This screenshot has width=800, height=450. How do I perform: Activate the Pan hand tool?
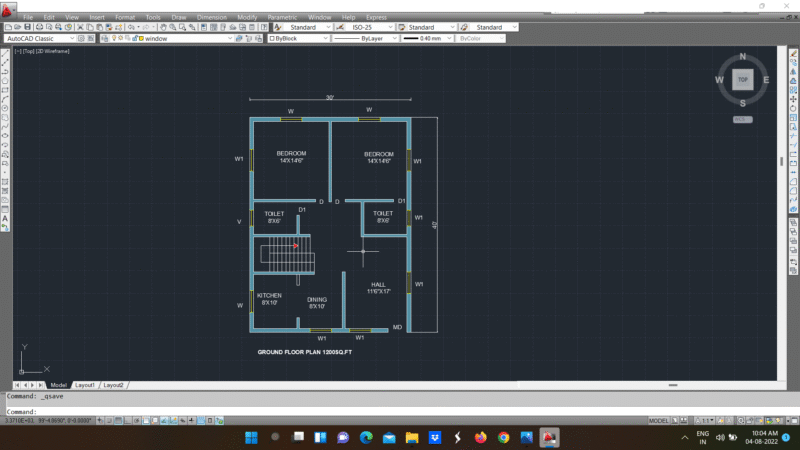tap(163, 27)
